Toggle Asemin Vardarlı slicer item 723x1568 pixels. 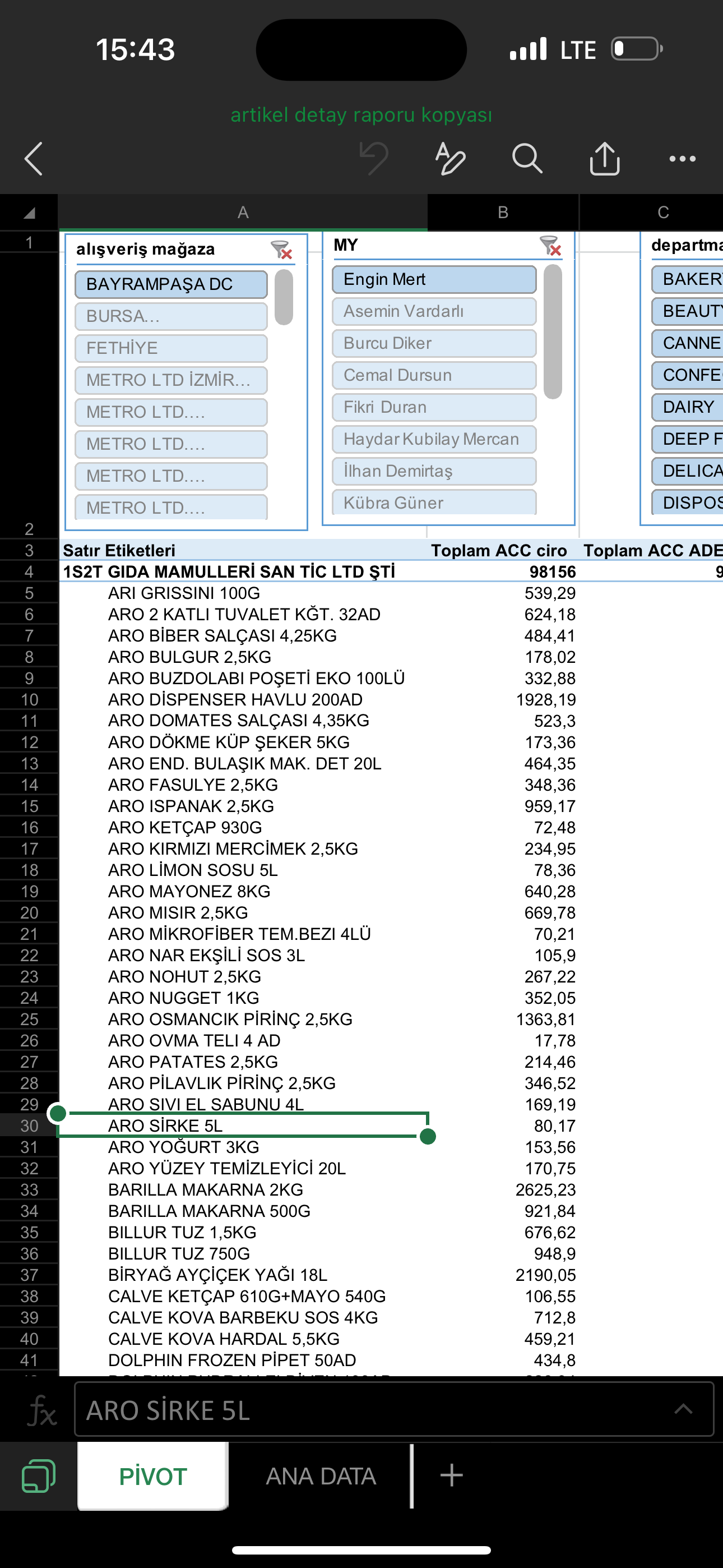[x=434, y=312]
